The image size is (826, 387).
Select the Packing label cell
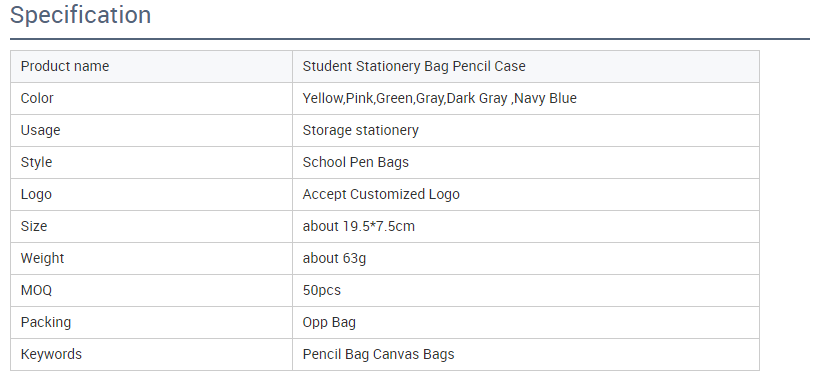[x=151, y=322]
